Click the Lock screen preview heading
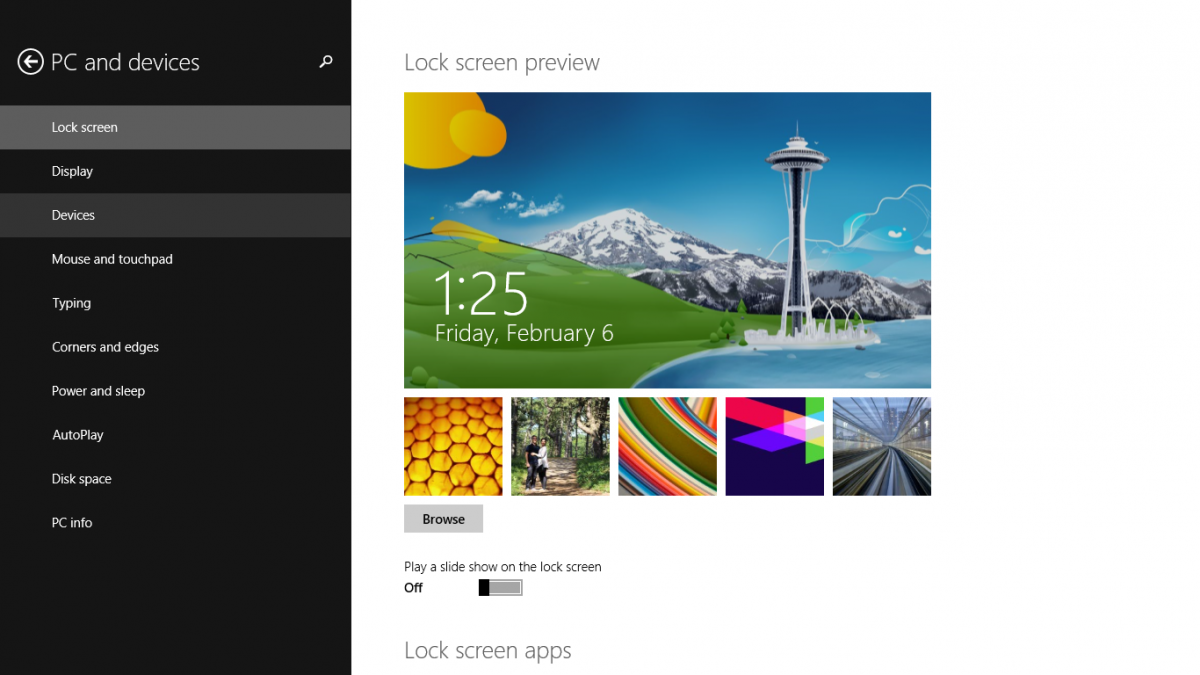 502,63
